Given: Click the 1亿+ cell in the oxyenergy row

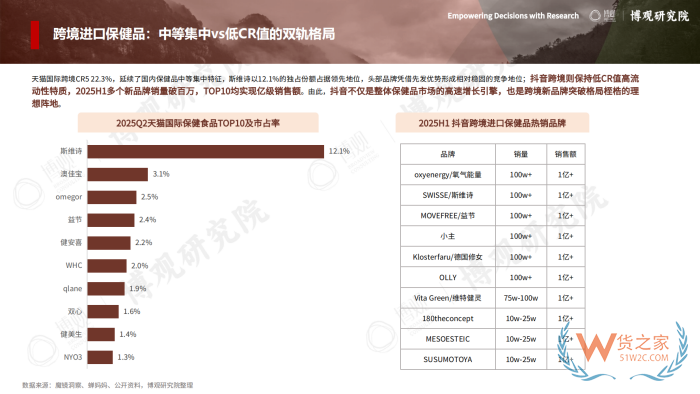Looking at the screenshot, I should 566,175.
